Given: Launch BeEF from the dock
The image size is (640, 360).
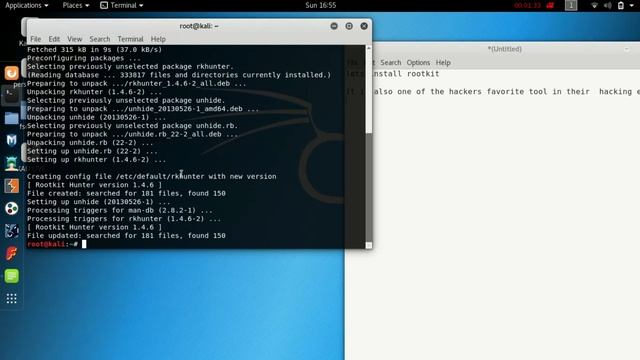Looking at the screenshot, I should (x=11, y=231).
